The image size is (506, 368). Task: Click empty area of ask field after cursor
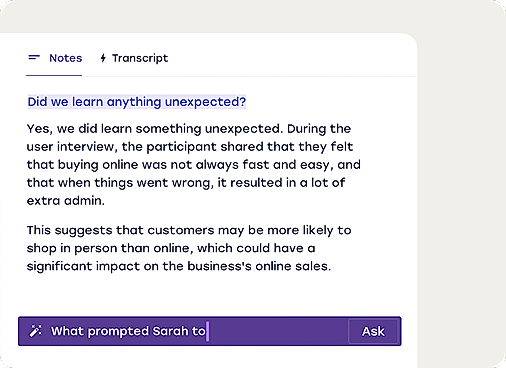(x=277, y=331)
